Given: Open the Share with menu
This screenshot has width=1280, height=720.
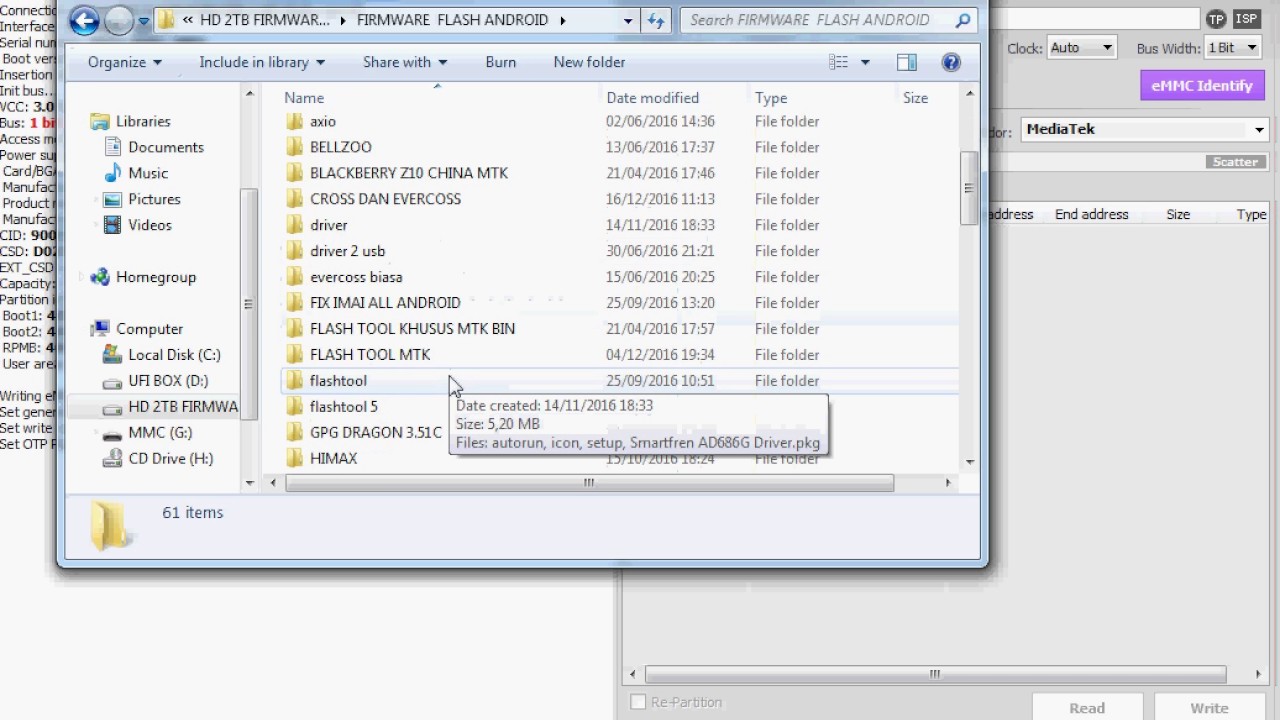Looking at the screenshot, I should pyautogui.click(x=404, y=62).
